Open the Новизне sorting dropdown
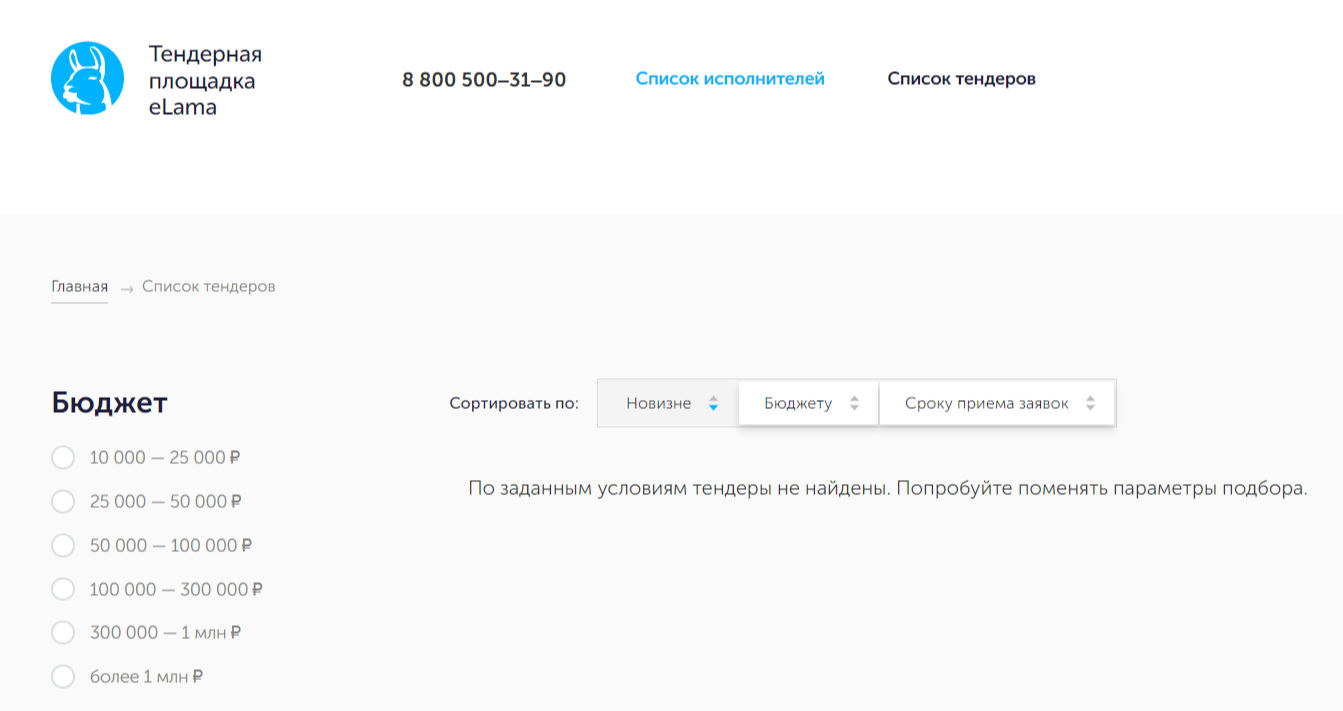Screen dimensions: 1343x711 (x=659, y=403)
